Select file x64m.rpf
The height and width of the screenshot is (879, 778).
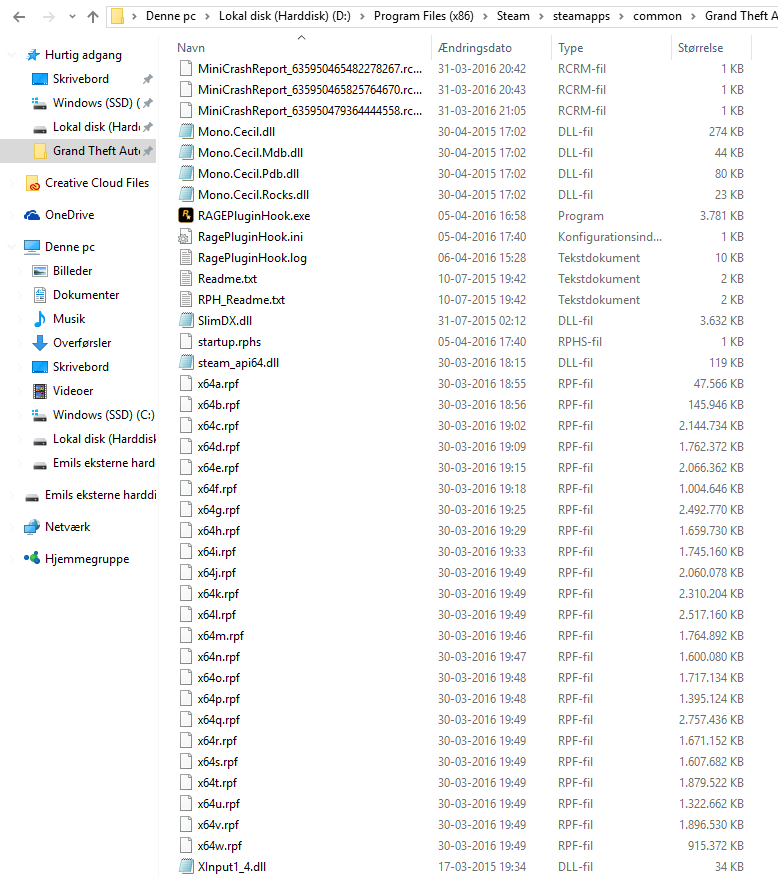[x=220, y=636]
